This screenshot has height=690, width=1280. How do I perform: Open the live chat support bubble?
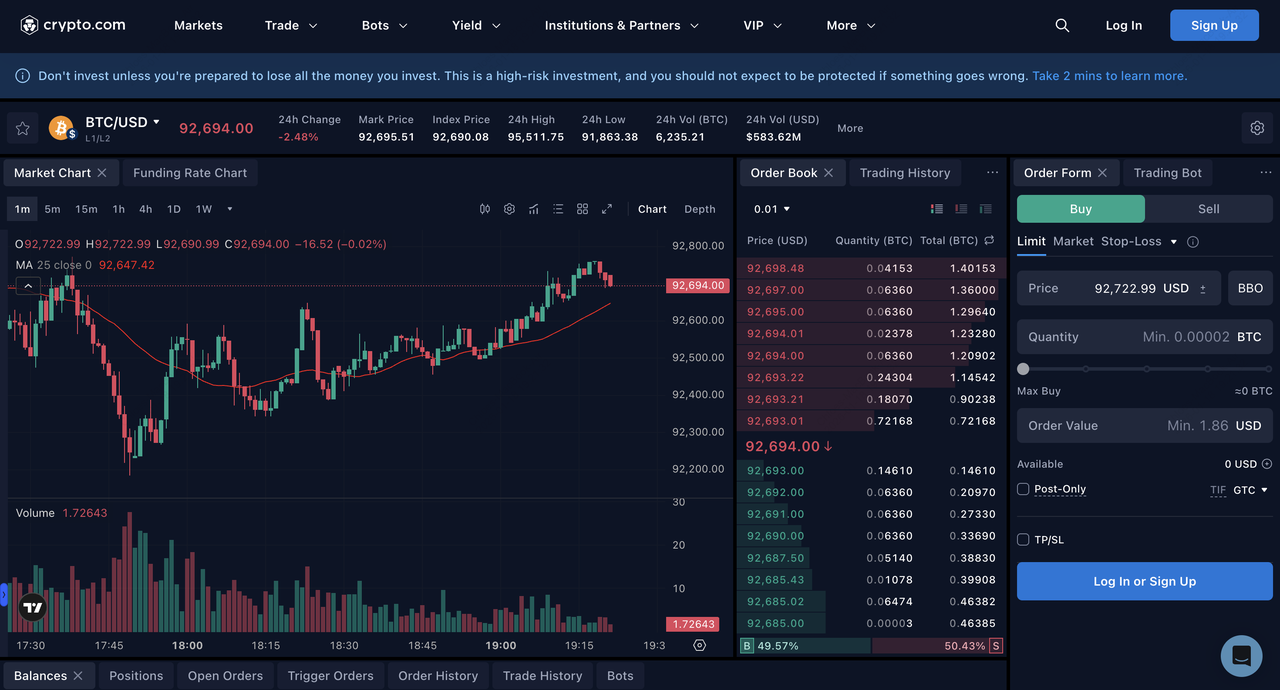click(x=1241, y=656)
